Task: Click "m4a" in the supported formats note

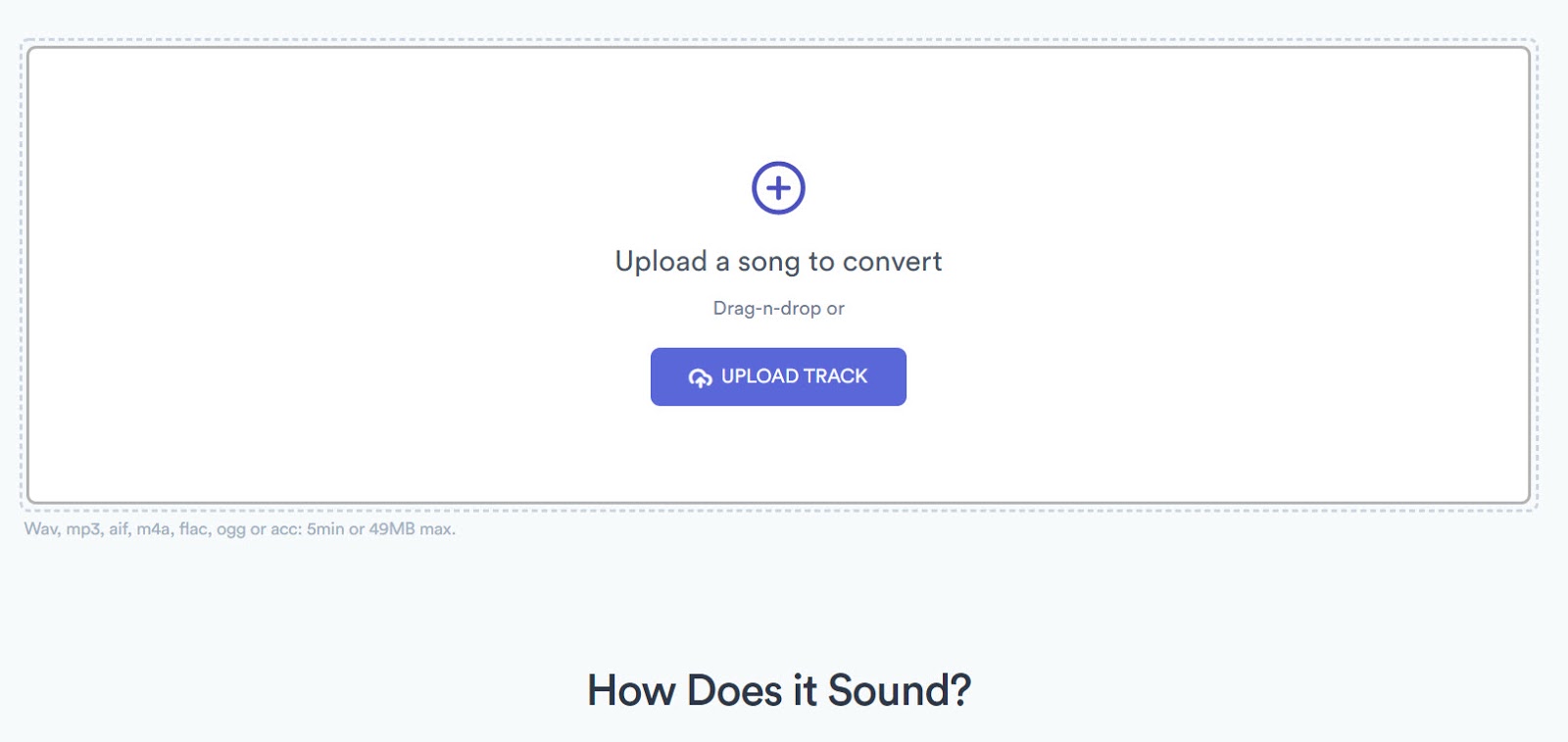Action: point(153,529)
